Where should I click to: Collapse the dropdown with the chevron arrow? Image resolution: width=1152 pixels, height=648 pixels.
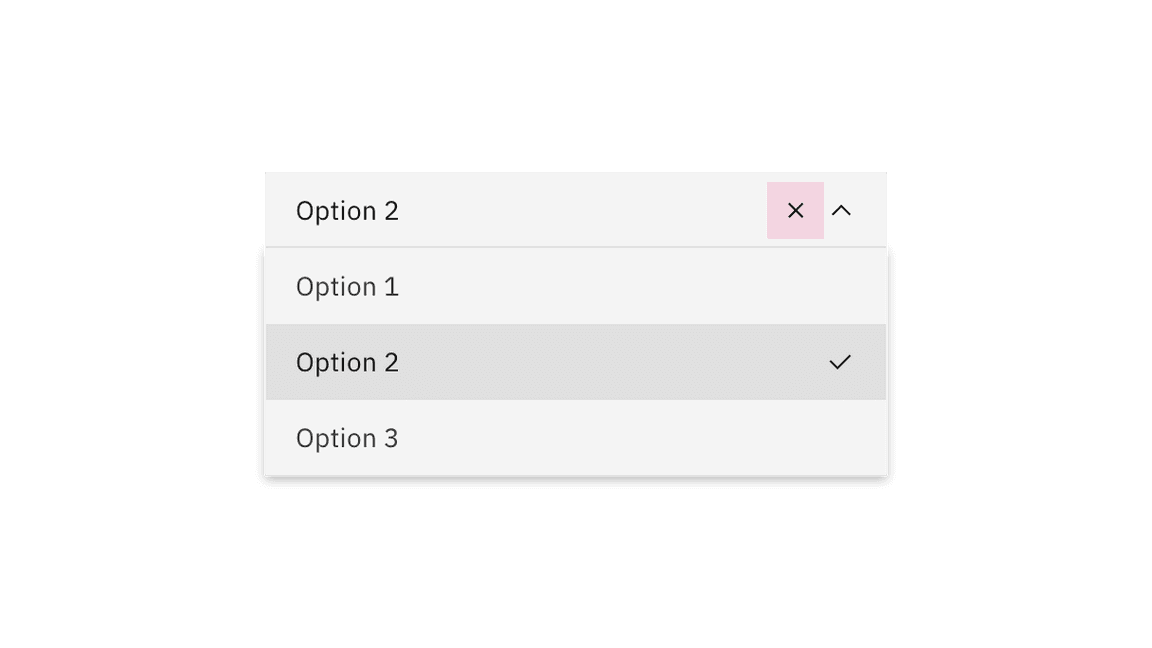[842, 210]
